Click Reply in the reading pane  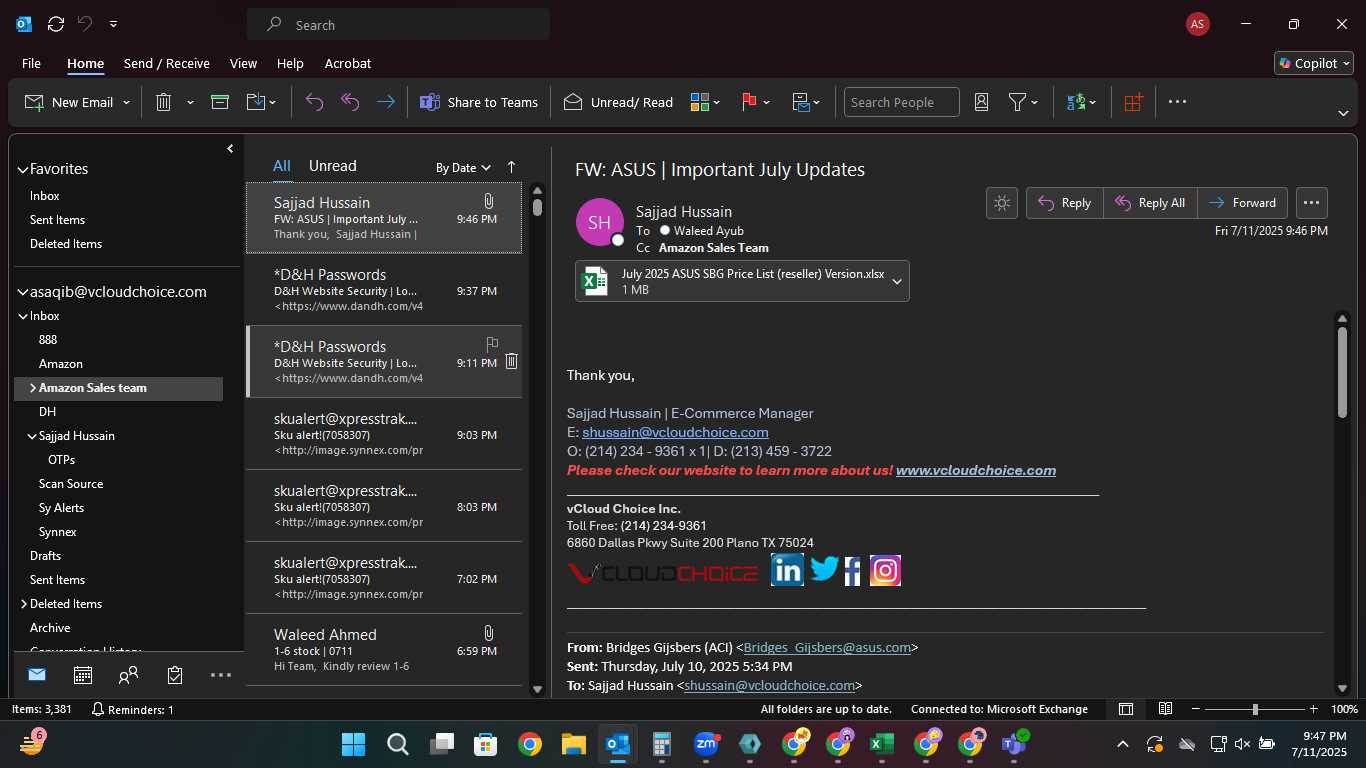[1065, 202]
